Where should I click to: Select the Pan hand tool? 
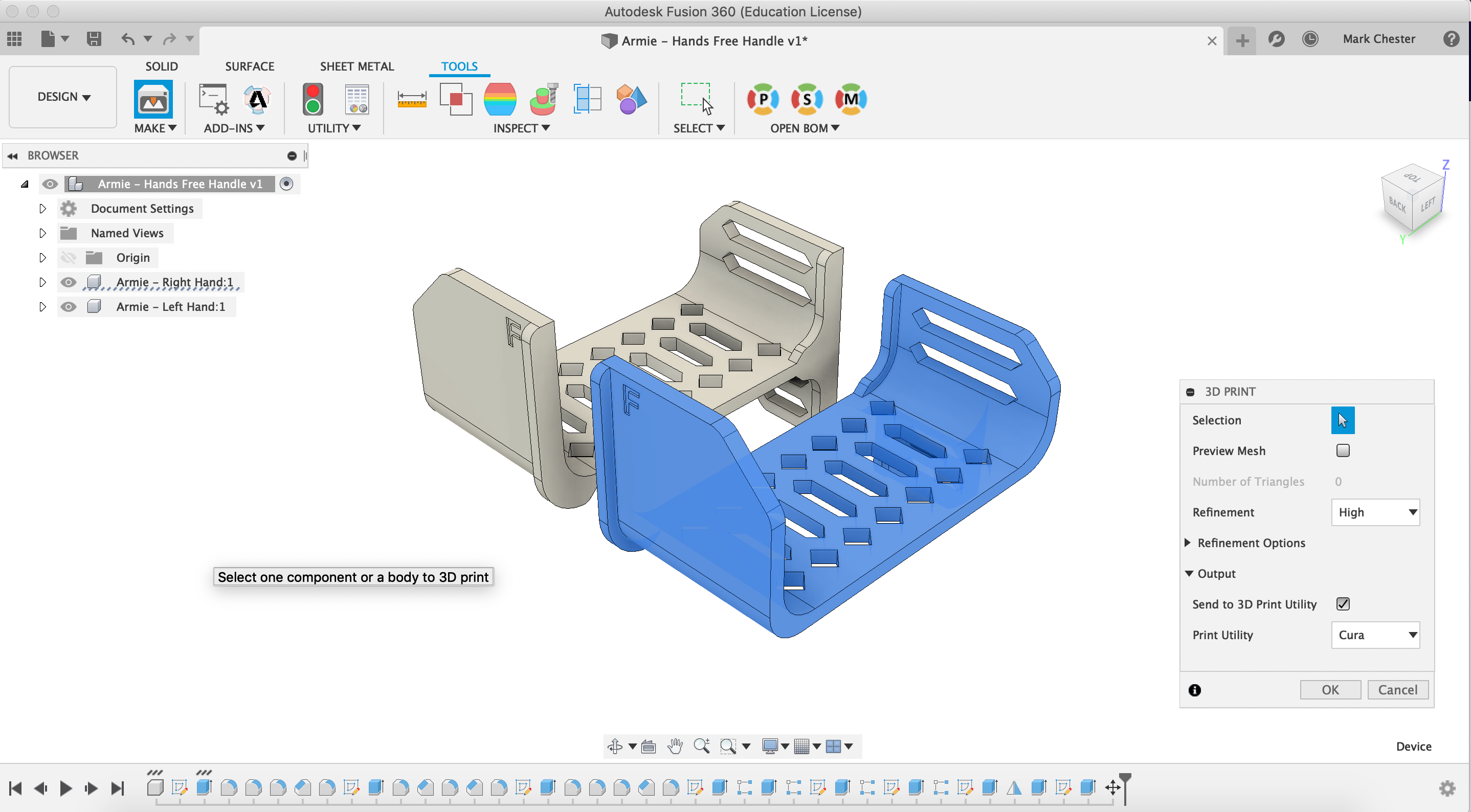[x=675, y=747]
